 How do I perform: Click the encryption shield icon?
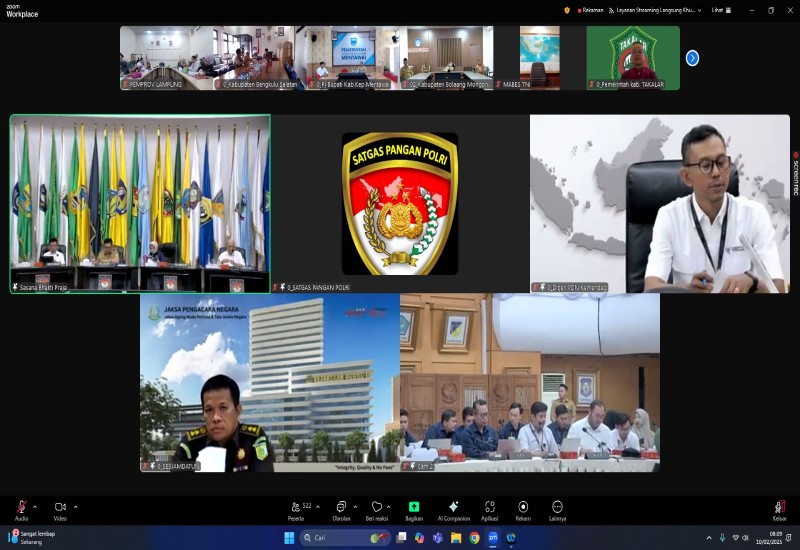pyautogui.click(x=568, y=10)
